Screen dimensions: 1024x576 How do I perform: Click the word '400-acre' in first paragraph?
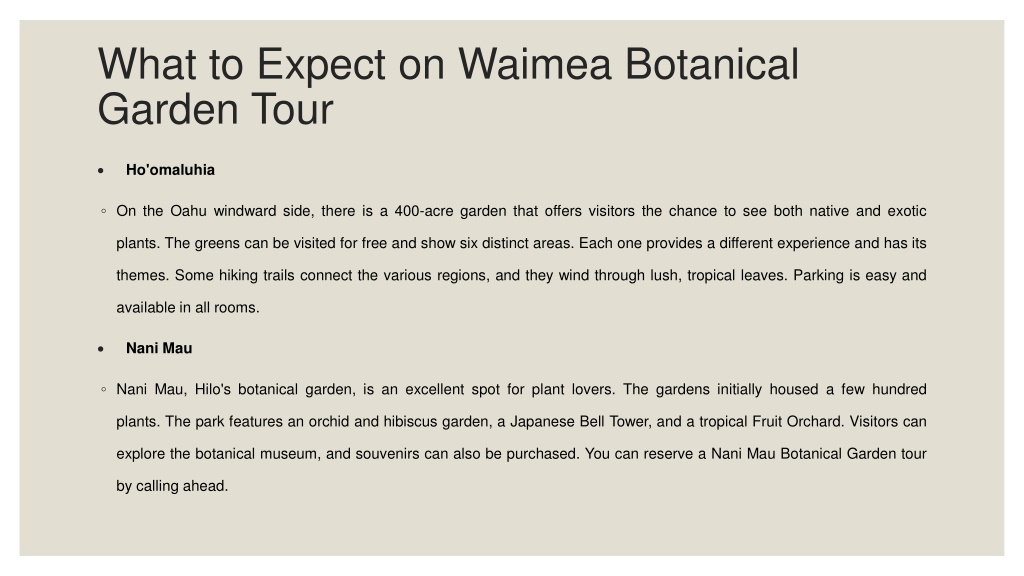[x=423, y=211]
